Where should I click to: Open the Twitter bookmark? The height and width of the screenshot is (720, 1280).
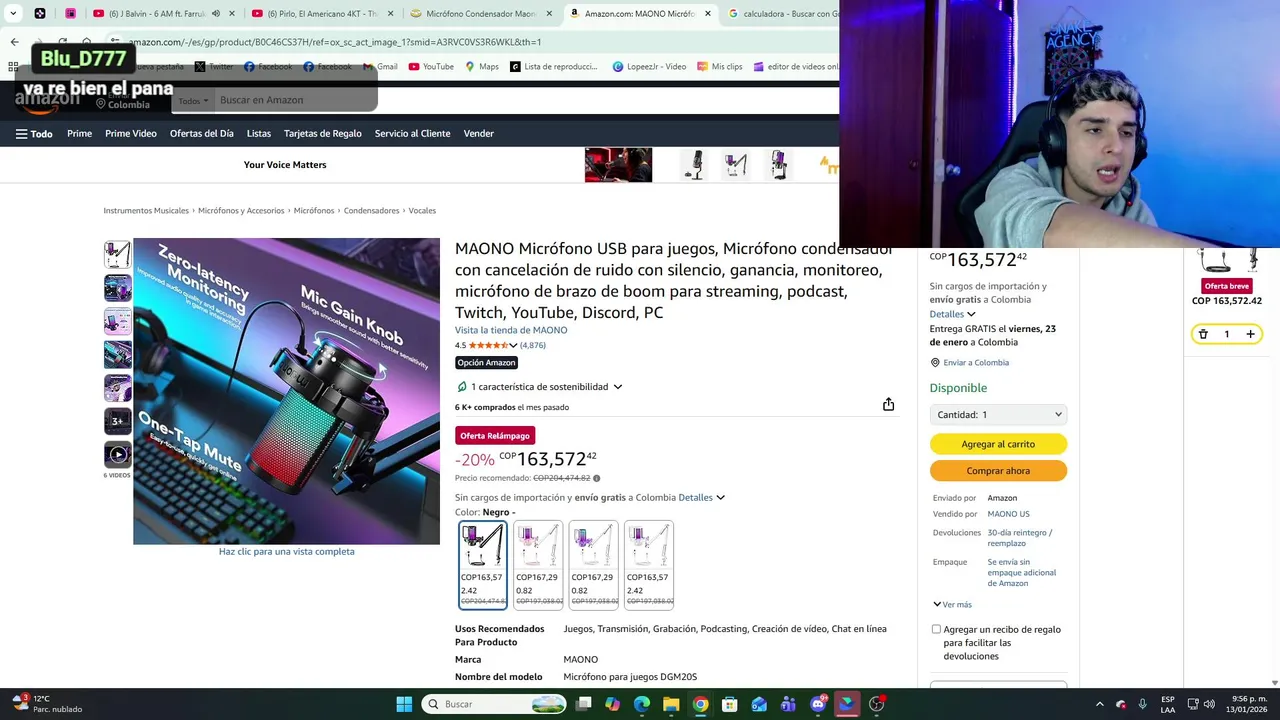point(214,66)
